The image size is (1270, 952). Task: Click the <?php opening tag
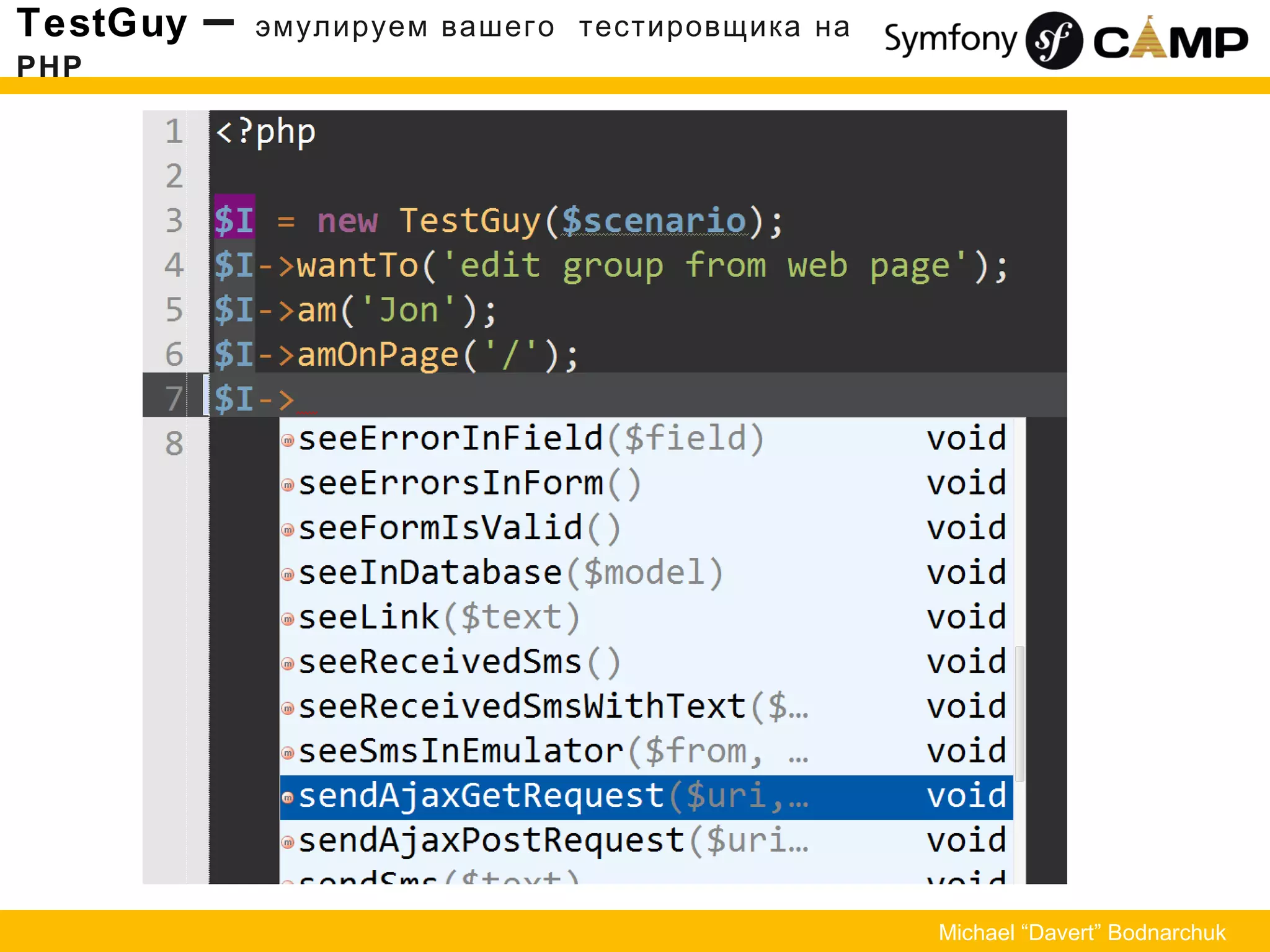(265, 133)
